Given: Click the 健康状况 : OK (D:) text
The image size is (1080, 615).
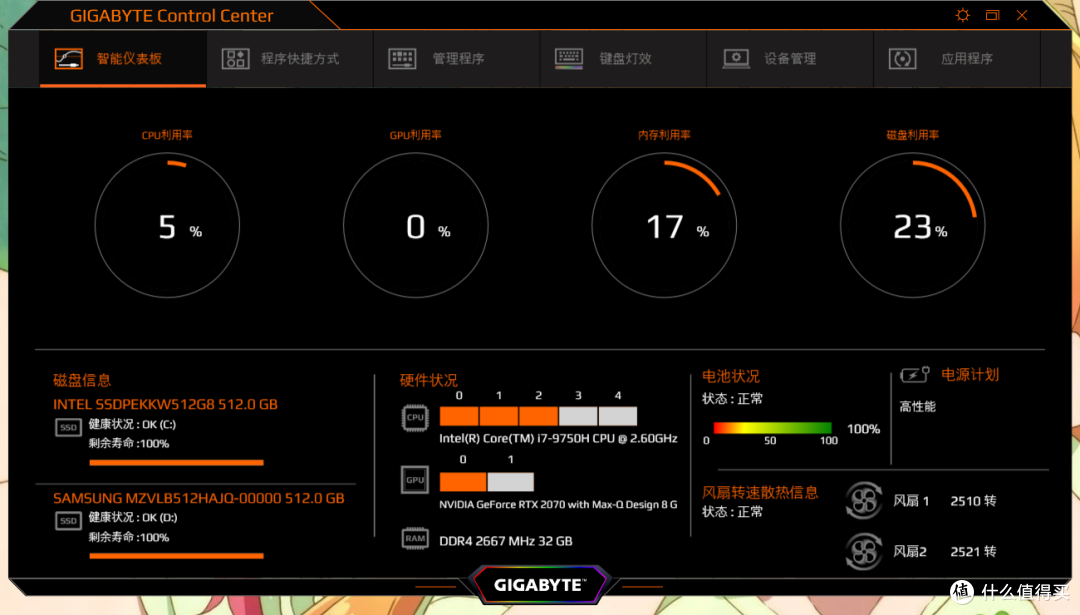Looking at the screenshot, I should [x=133, y=517].
